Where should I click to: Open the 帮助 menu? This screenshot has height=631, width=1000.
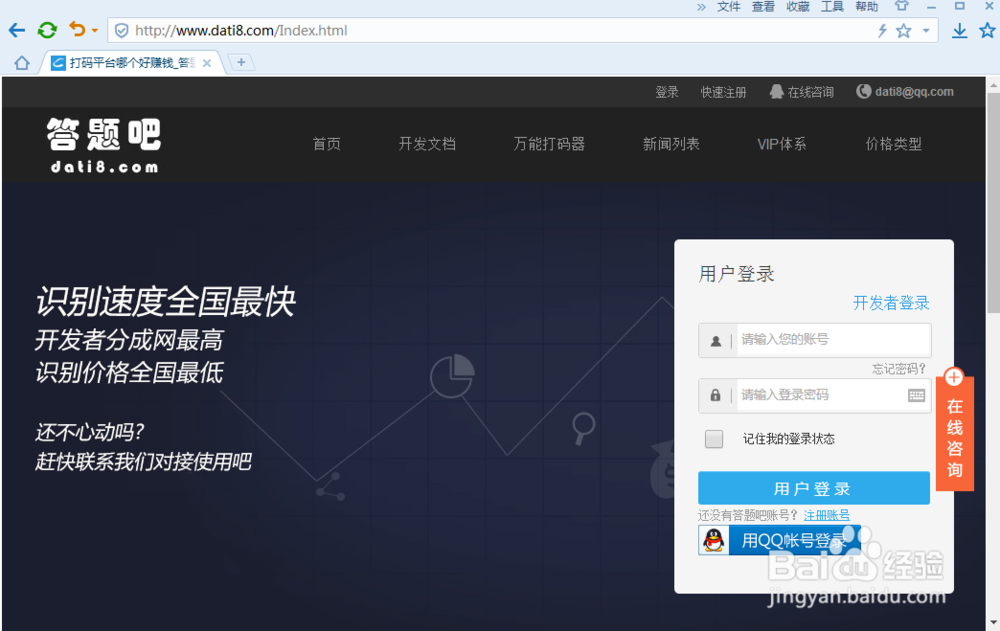[867, 6]
